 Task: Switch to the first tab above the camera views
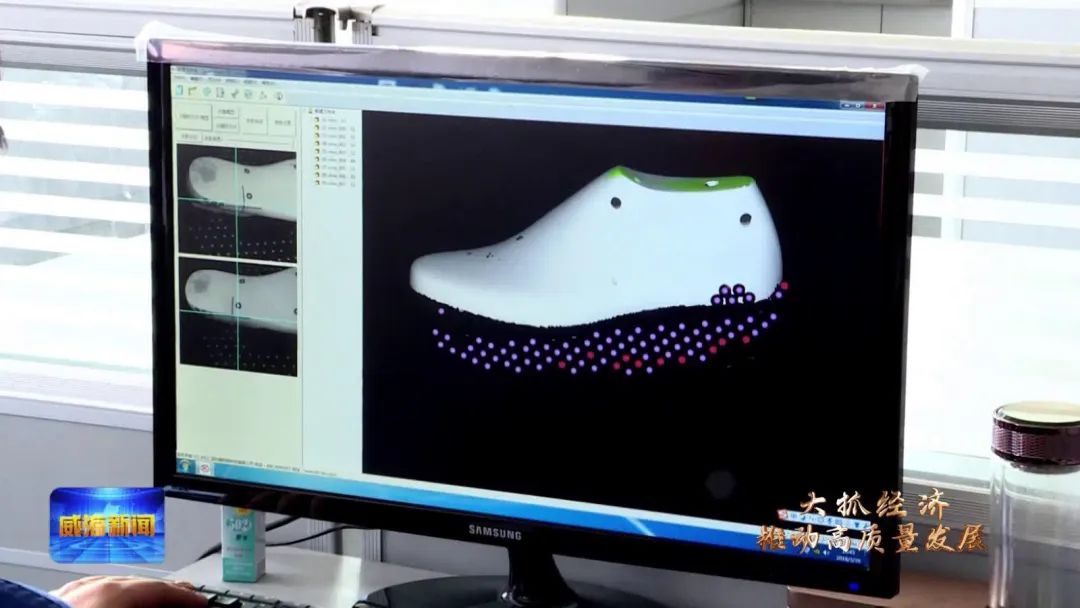pos(189,137)
